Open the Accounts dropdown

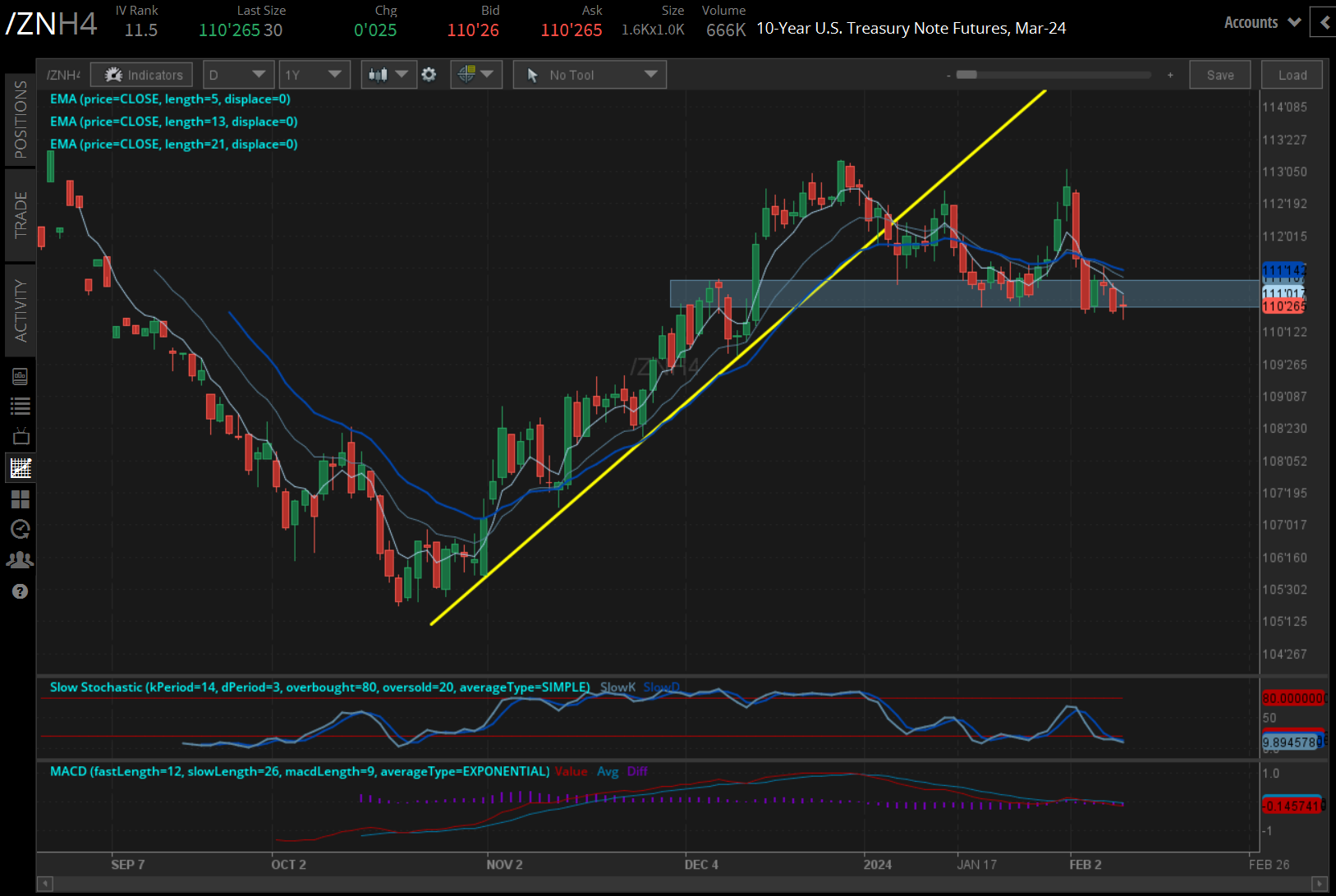coord(1261,22)
